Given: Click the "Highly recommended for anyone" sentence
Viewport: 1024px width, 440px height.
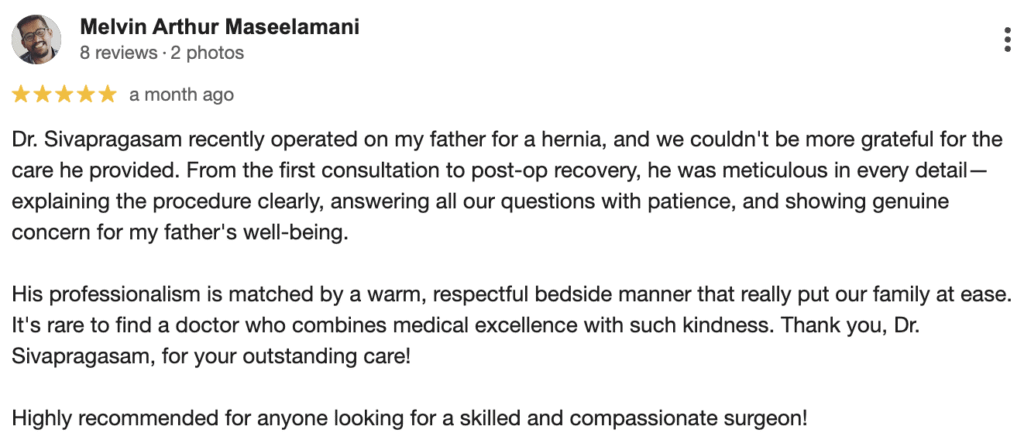Looking at the screenshot, I should [x=409, y=417].
